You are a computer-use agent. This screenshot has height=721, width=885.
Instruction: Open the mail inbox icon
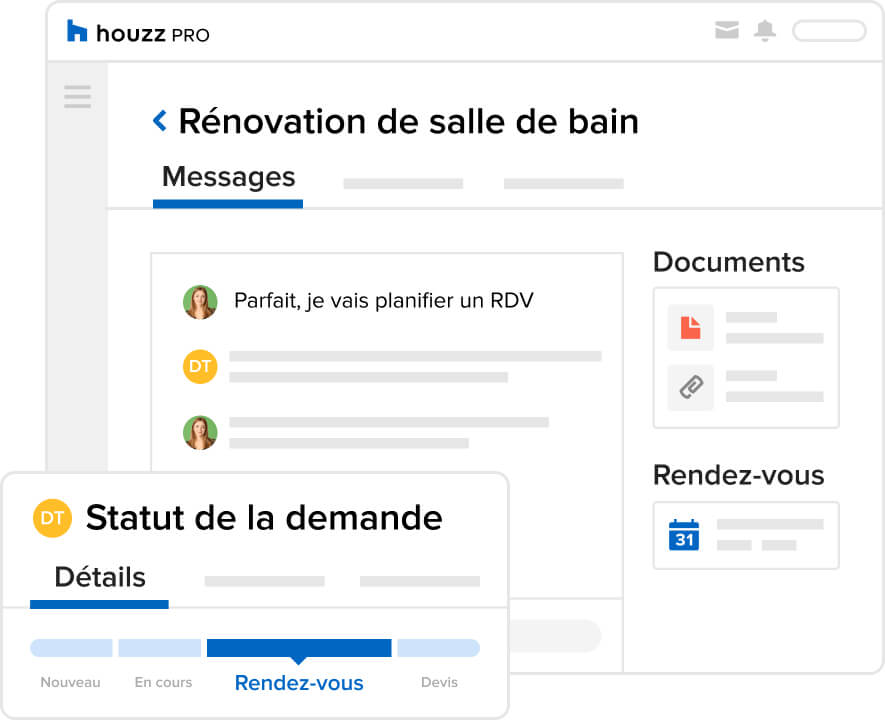(726, 30)
